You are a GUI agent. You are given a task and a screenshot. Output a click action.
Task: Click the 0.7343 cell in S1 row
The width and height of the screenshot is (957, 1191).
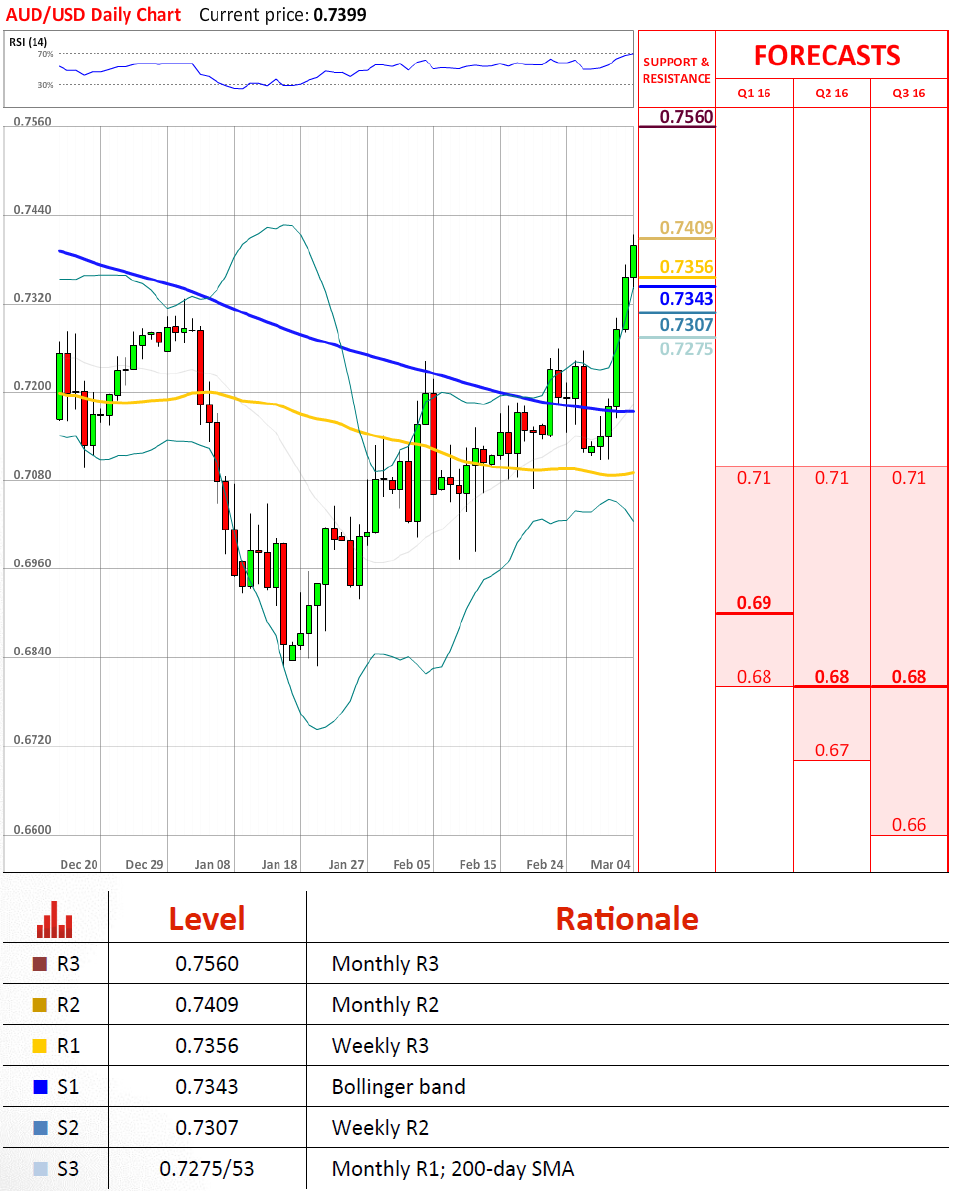207,1087
